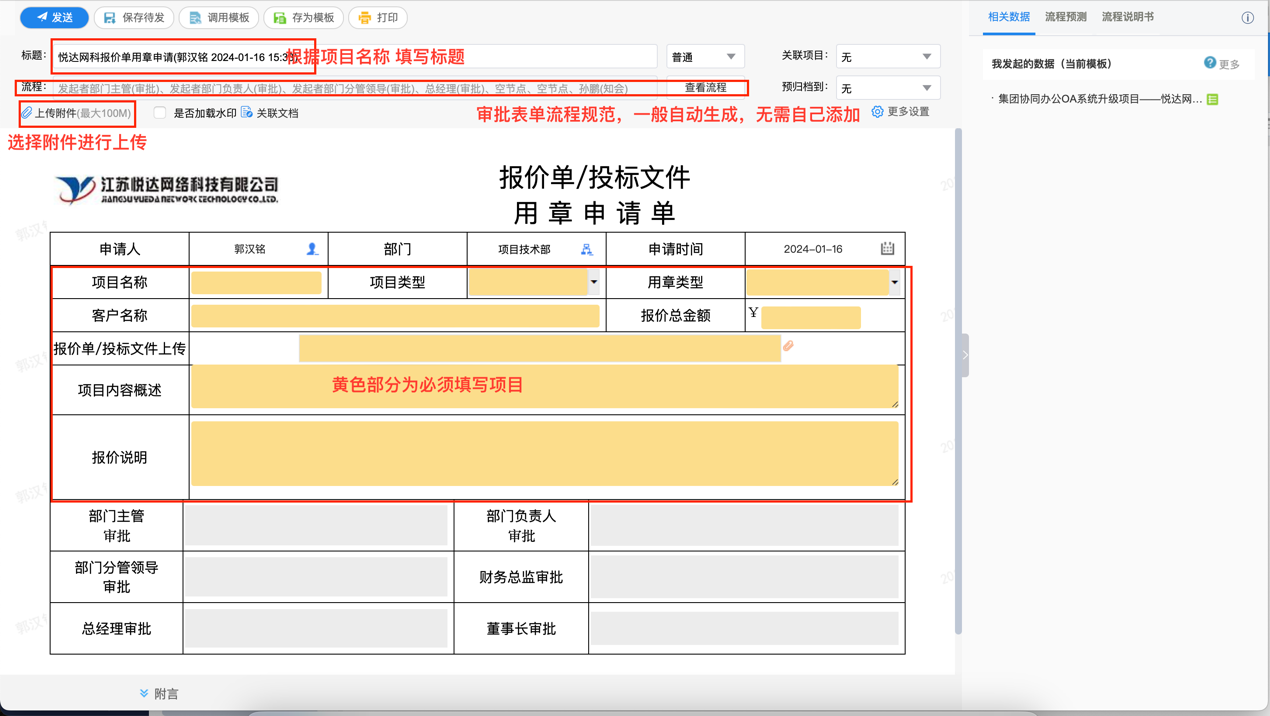Expand the 用章类型 dropdown
Viewport: 1270px width, 716px height.
pos(894,282)
